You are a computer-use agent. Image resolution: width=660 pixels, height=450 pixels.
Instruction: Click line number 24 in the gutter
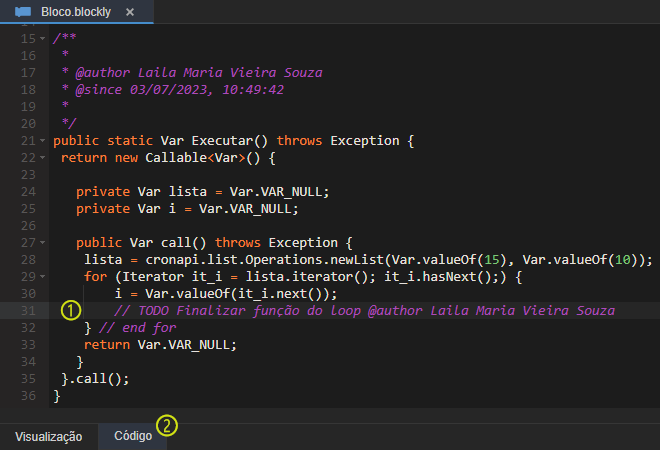28,192
